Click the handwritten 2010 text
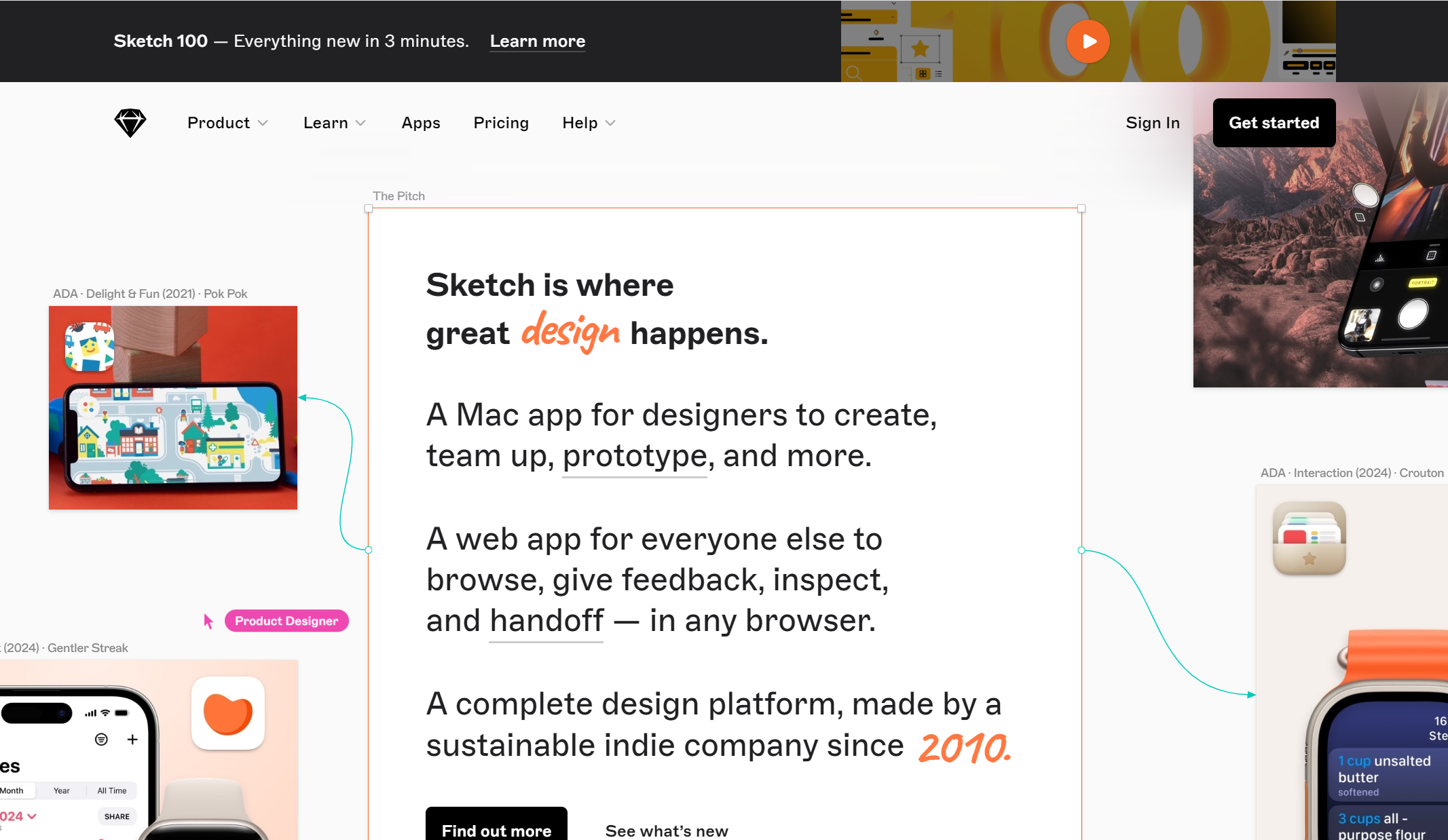Viewport: 1448px width, 840px height. click(x=965, y=748)
